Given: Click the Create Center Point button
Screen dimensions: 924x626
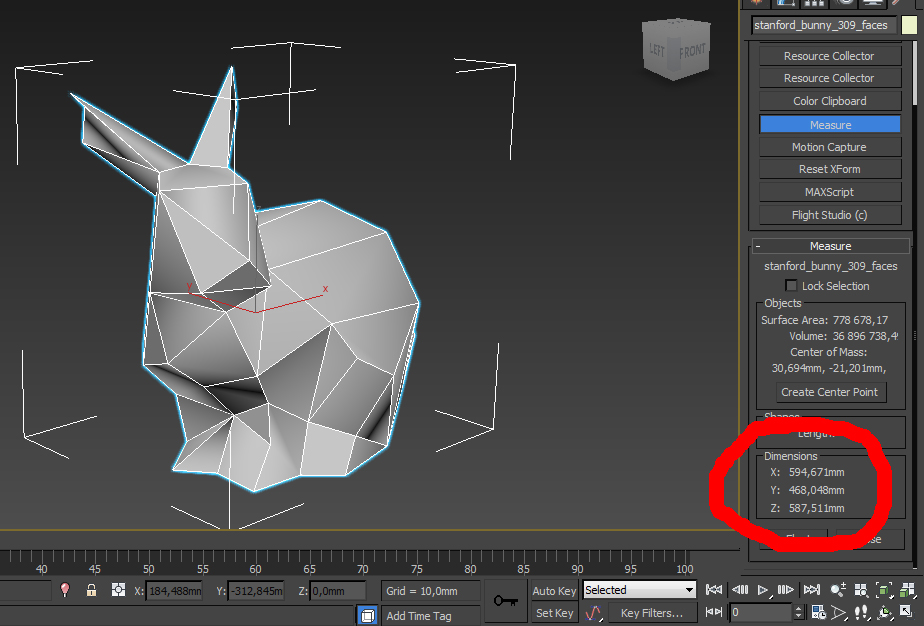Looking at the screenshot, I should point(830,392).
